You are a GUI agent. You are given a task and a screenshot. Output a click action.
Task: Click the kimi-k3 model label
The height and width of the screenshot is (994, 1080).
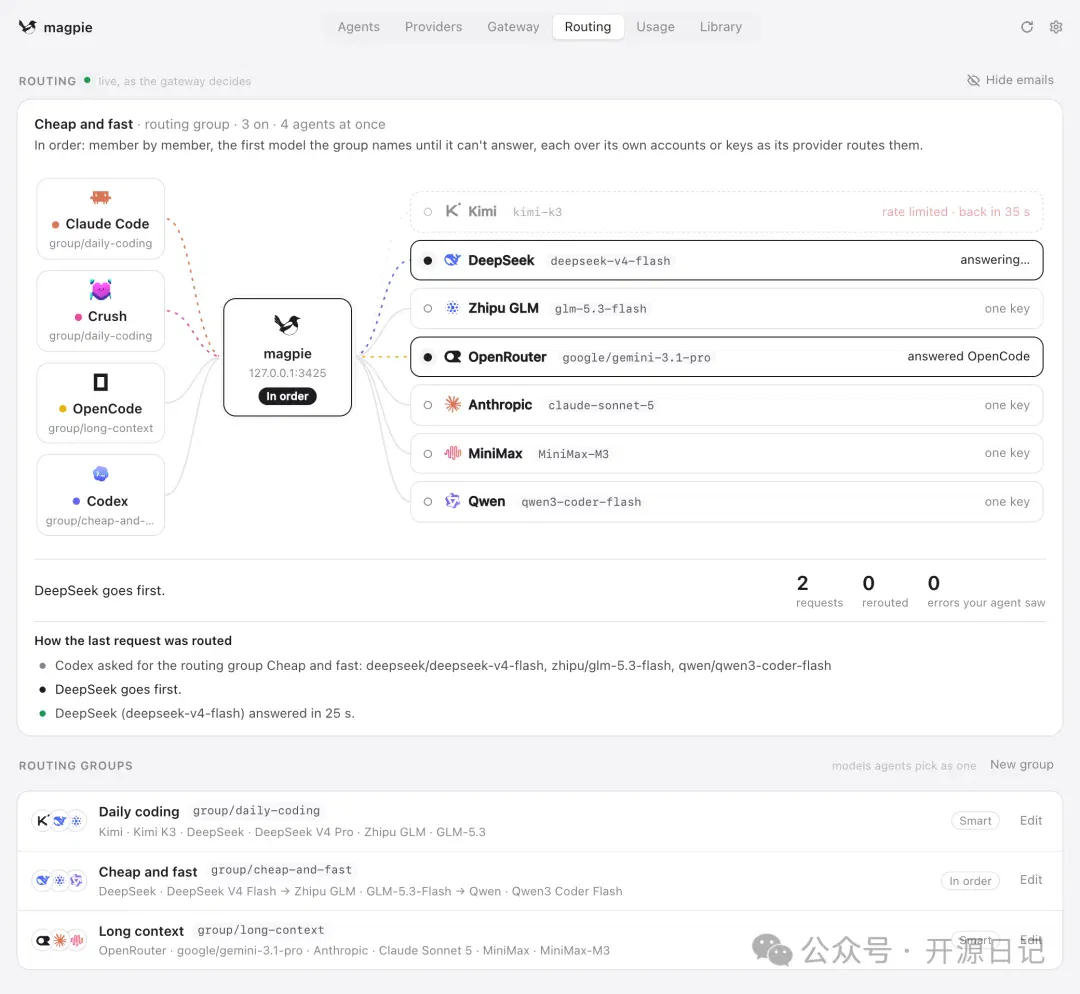point(537,212)
